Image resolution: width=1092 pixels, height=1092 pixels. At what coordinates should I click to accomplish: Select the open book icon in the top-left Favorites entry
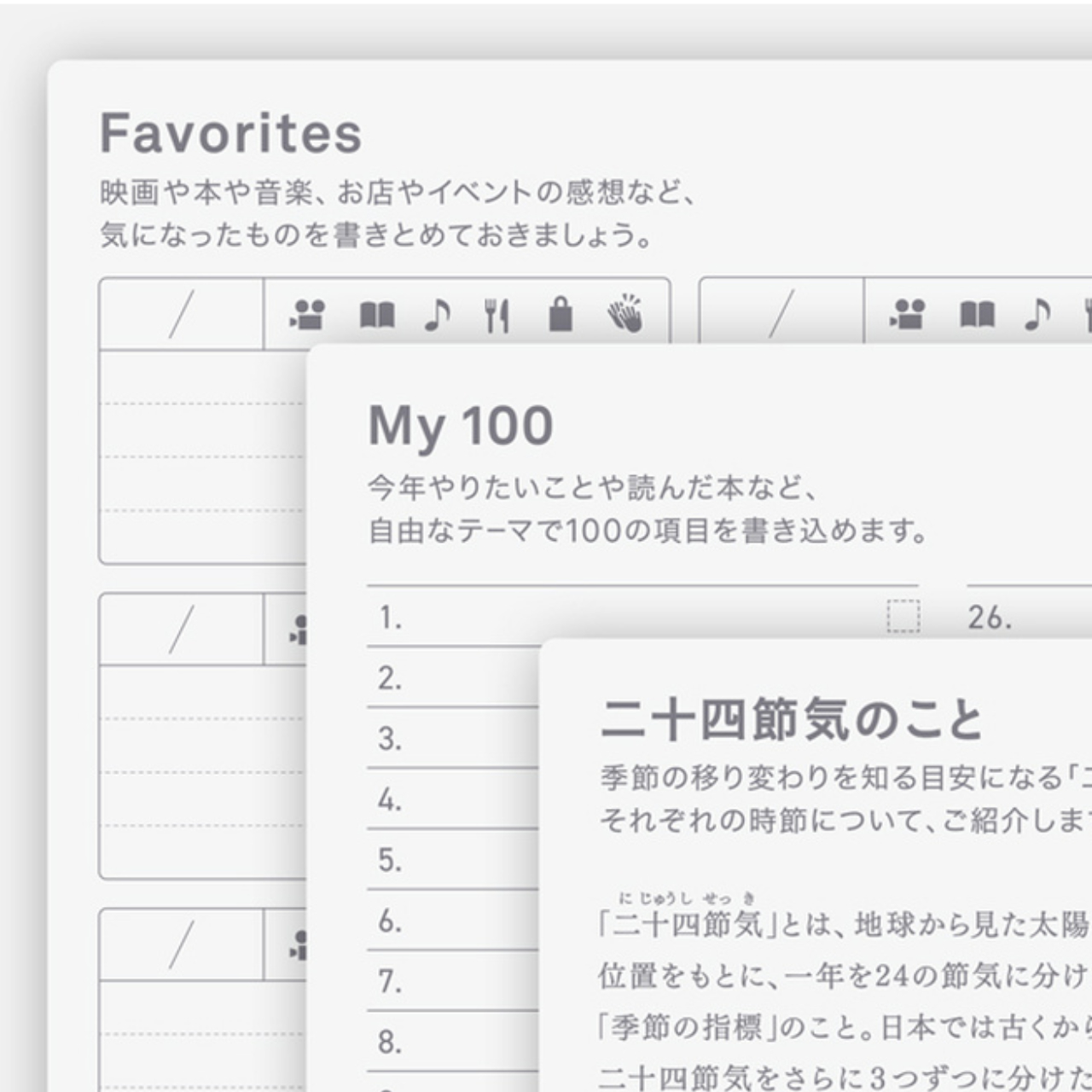(x=377, y=315)
